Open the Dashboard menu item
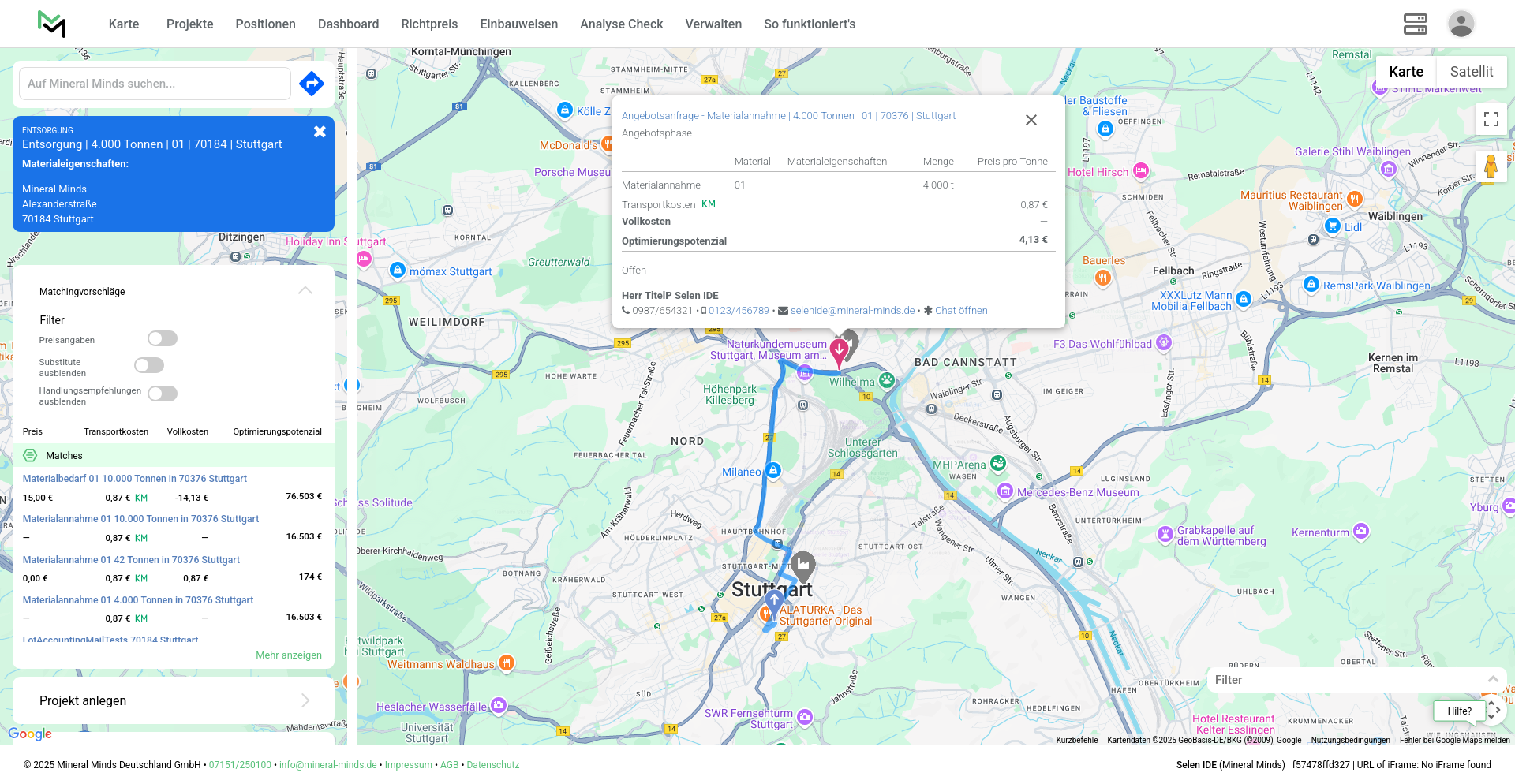 pyautogui.click(x=348, y=24)
